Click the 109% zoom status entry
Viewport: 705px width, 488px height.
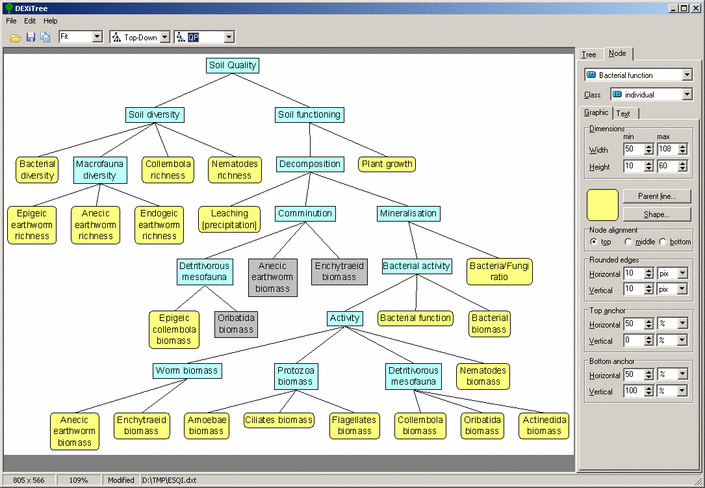[78, 480]
